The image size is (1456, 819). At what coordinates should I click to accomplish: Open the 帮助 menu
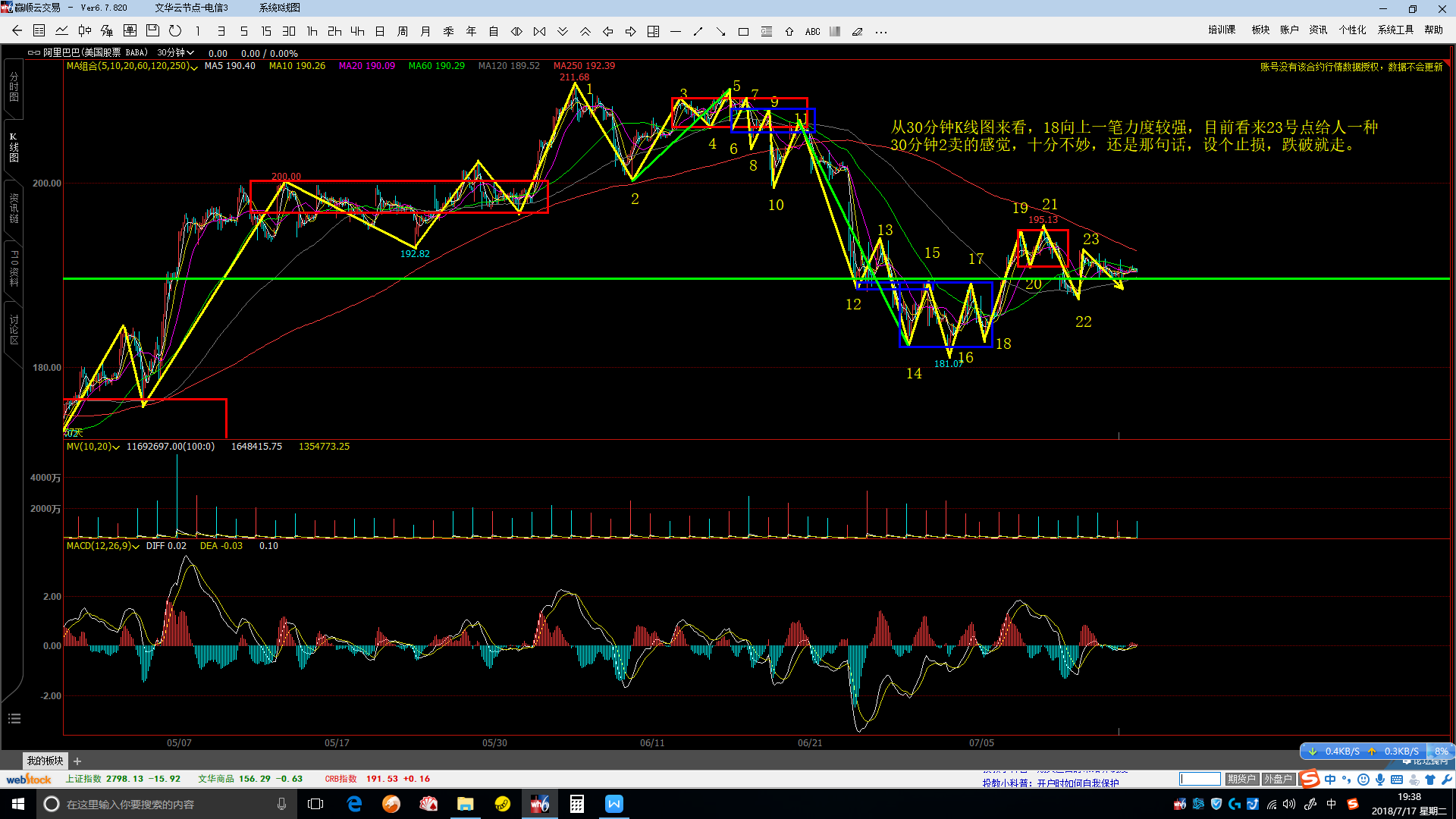pos(1433,30)
